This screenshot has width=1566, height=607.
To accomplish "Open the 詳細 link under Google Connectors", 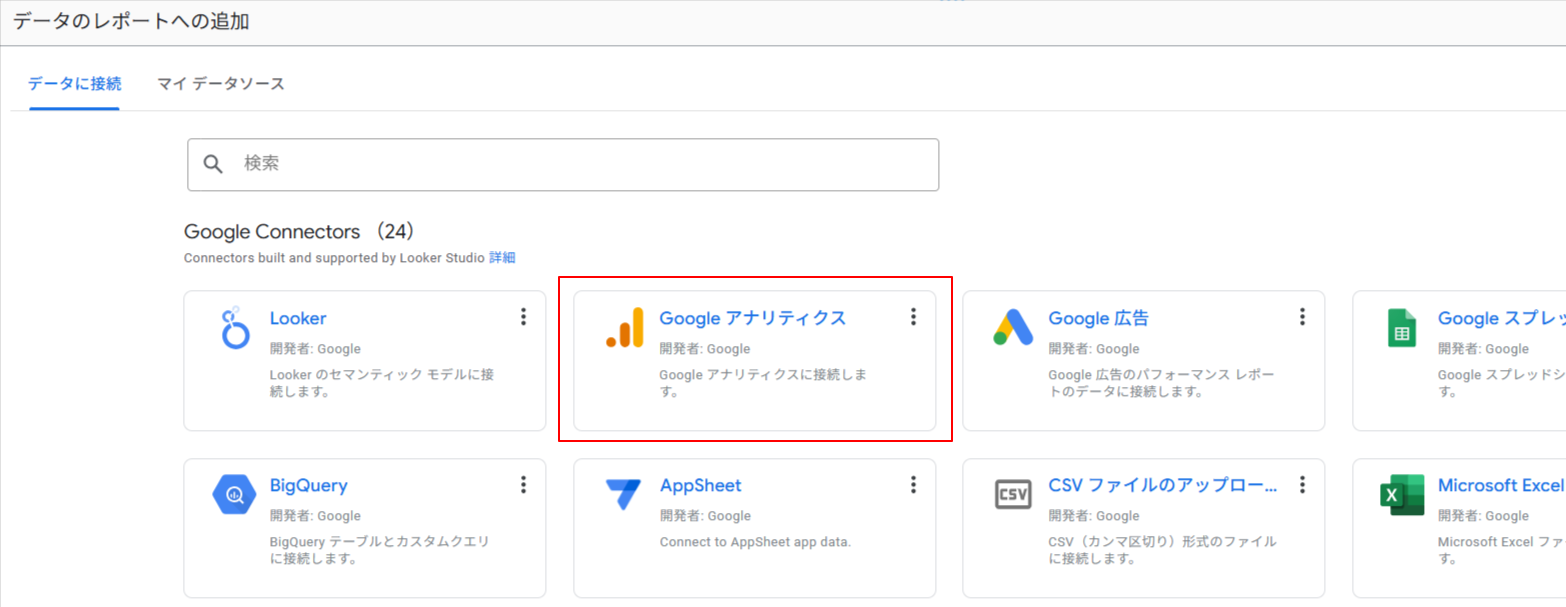I will coord(502,257).
